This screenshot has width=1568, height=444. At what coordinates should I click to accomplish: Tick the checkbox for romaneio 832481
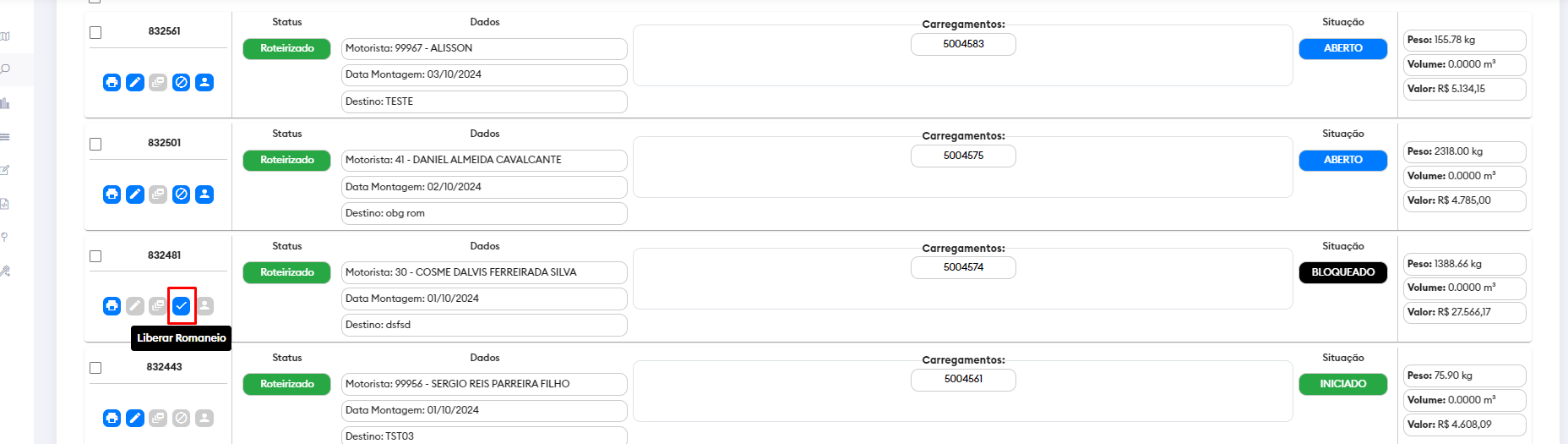(x=95, y=256)
